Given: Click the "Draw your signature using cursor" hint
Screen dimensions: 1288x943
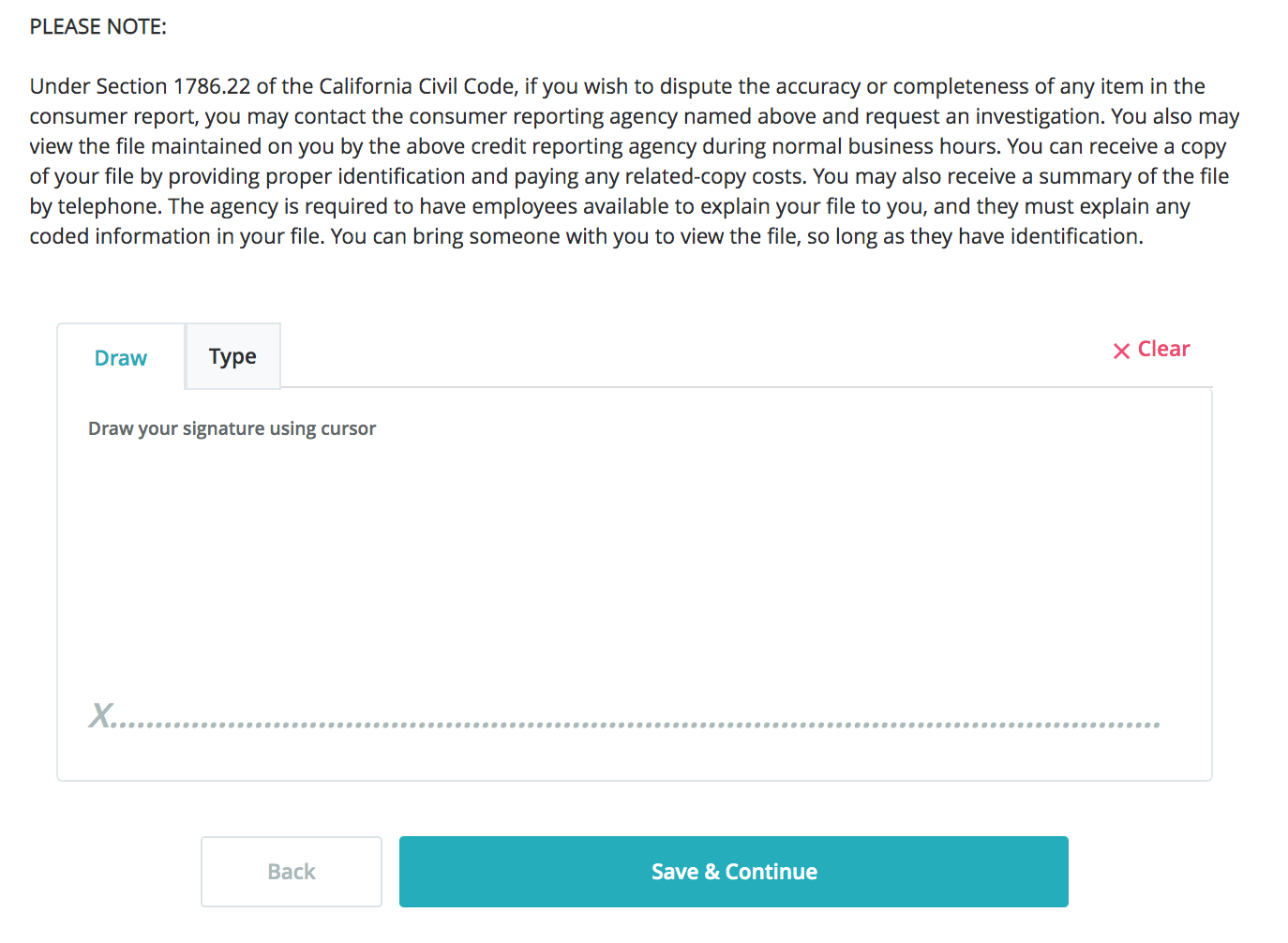Looking at the screenshot, I should 232,428.
